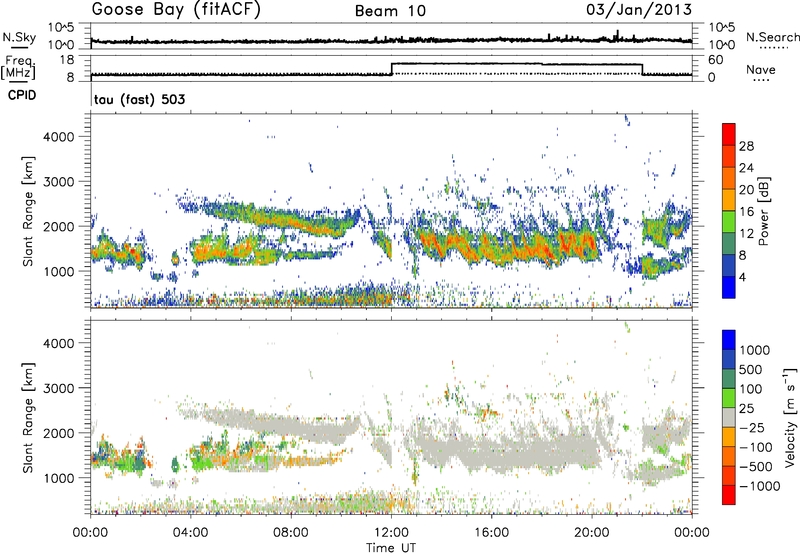The height and width of the screenshot is (554, 800).
Task: Click the '4000' tick on the power panel
Action: click(x=58, y=137)
